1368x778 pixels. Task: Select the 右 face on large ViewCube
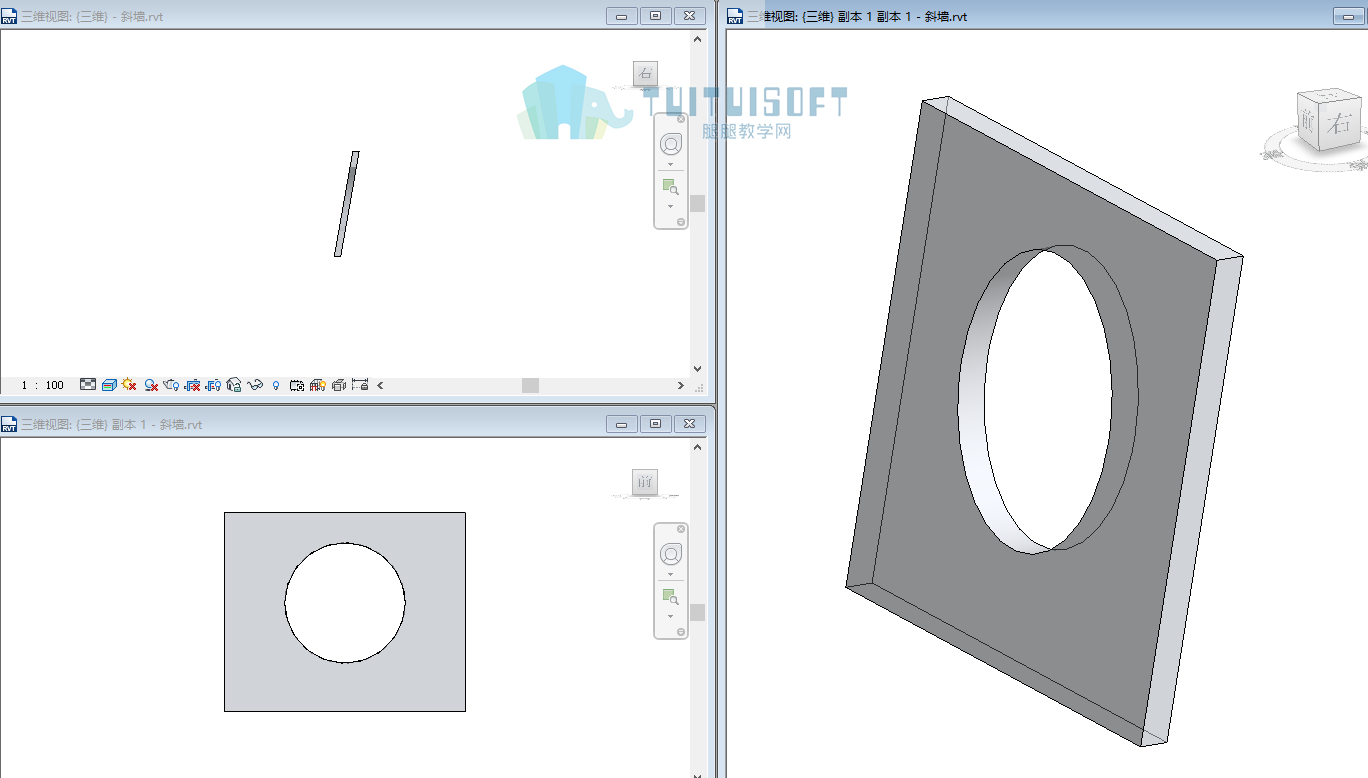1338,125
